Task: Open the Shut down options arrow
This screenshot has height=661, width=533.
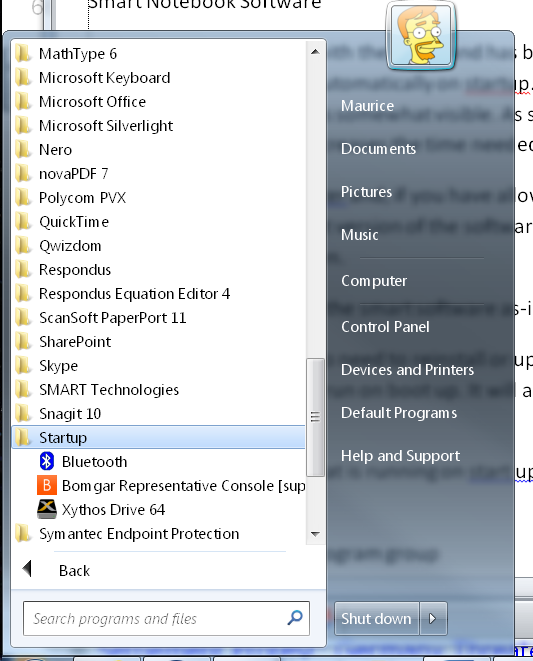Action: point(433,618)
